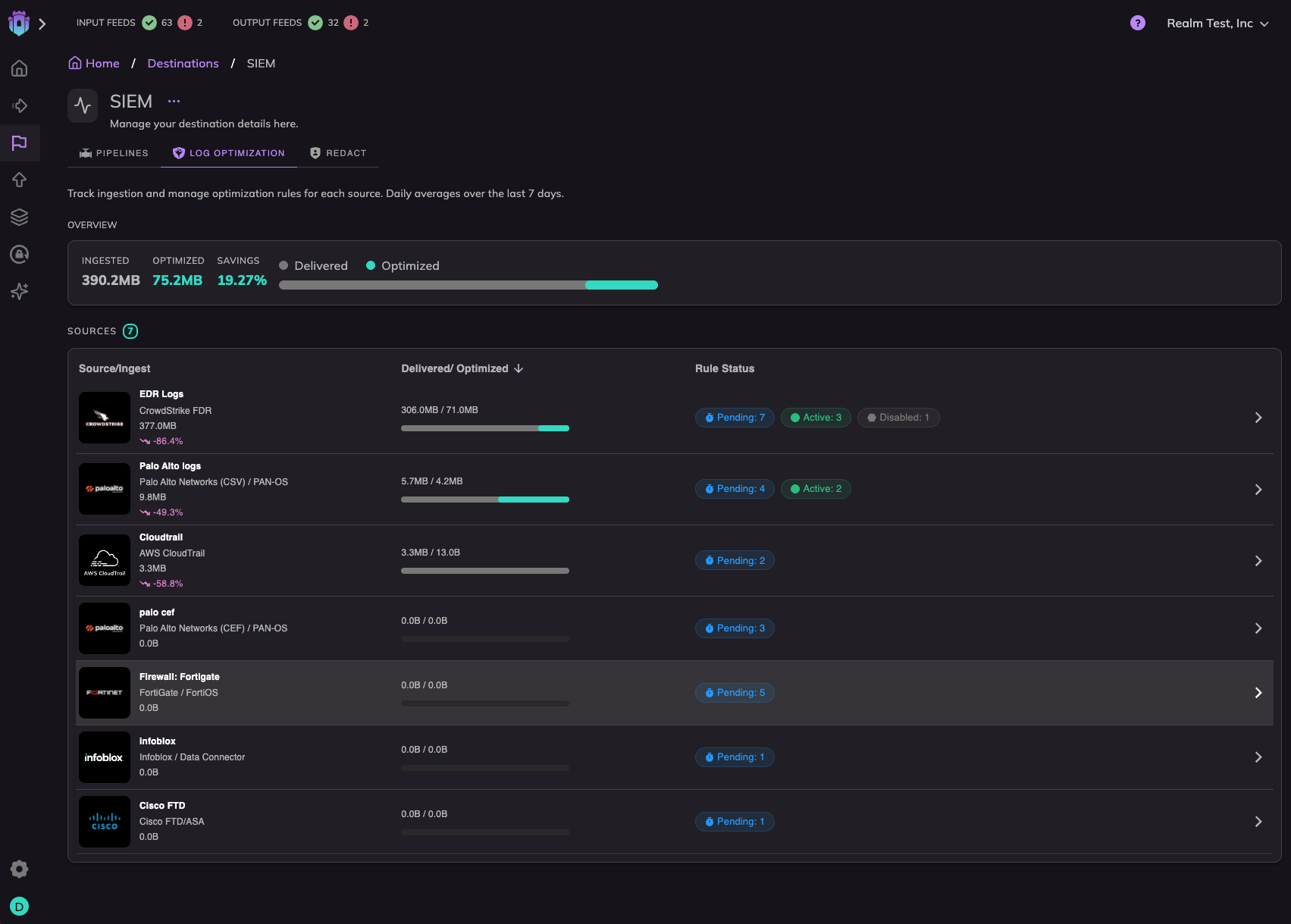Open the stacked layers icon in sidebar
This screenshot has height=924, width=1291.
20,217
